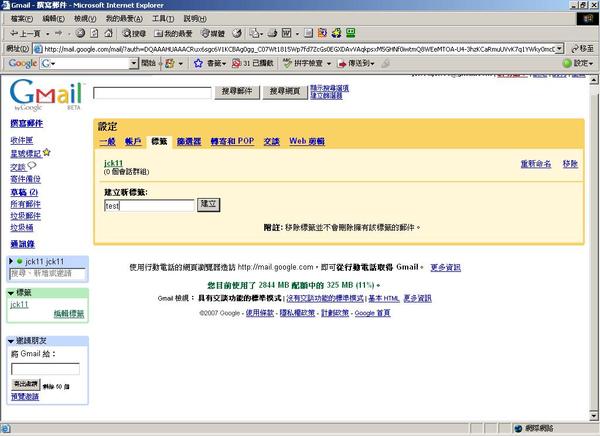Screen dimensions: 600x436
Task: Open the 說明(H) menu
Action: tap(195, 18)
